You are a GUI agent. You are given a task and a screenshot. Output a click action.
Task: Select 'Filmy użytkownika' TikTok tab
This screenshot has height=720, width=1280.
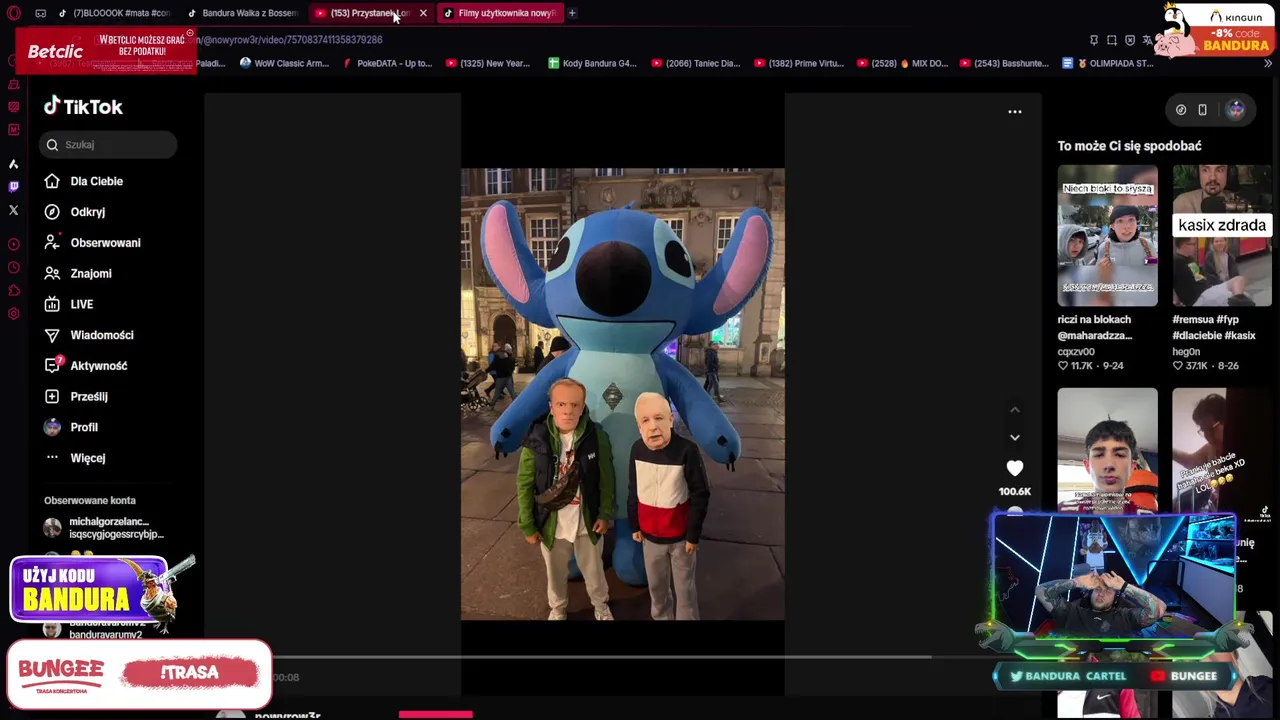click(x=500, y=13)
